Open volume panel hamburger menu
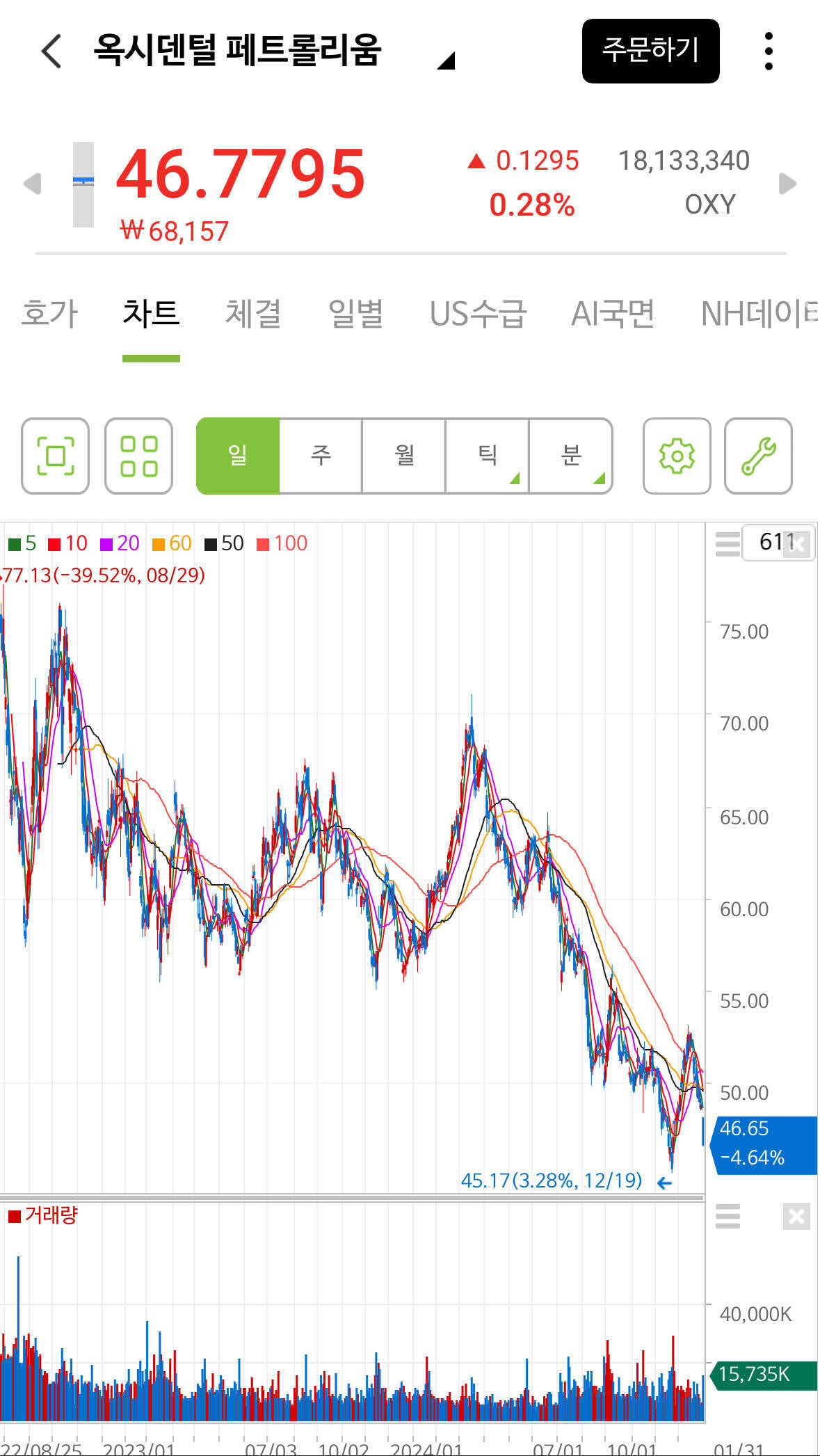 727,1216
